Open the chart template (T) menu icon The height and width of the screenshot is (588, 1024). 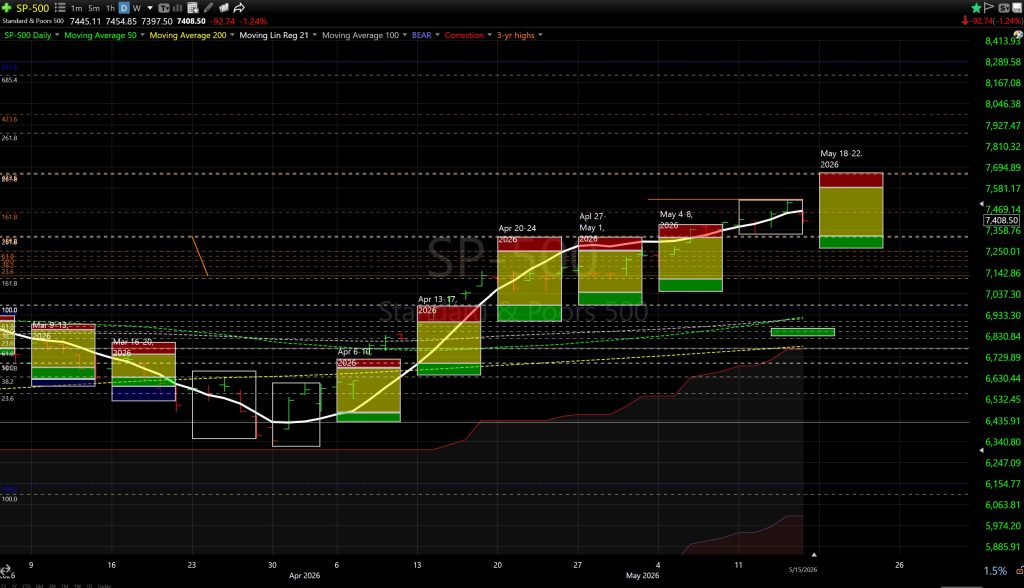pyautogui.click(x=164, y=8)
